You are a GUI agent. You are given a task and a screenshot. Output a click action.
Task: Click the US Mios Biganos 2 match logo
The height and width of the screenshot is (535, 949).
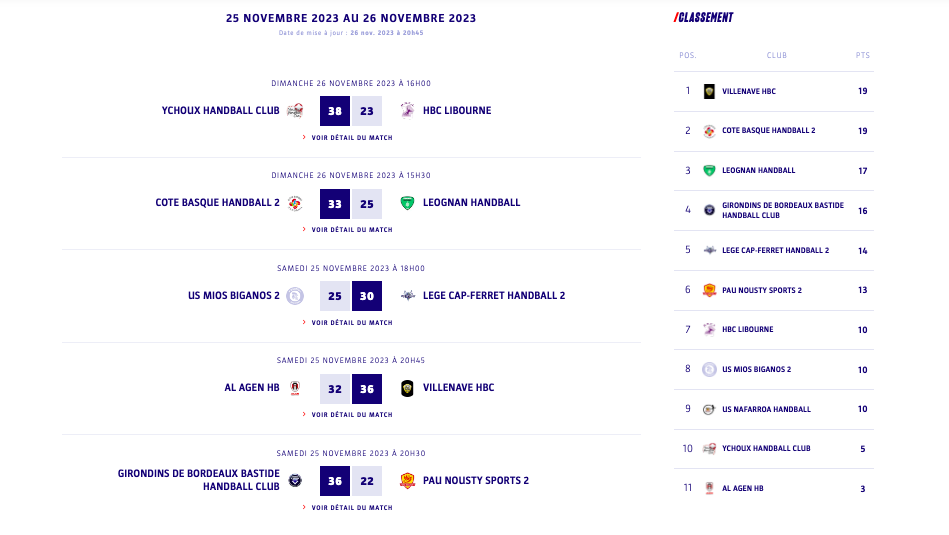[x=295, y=296]
